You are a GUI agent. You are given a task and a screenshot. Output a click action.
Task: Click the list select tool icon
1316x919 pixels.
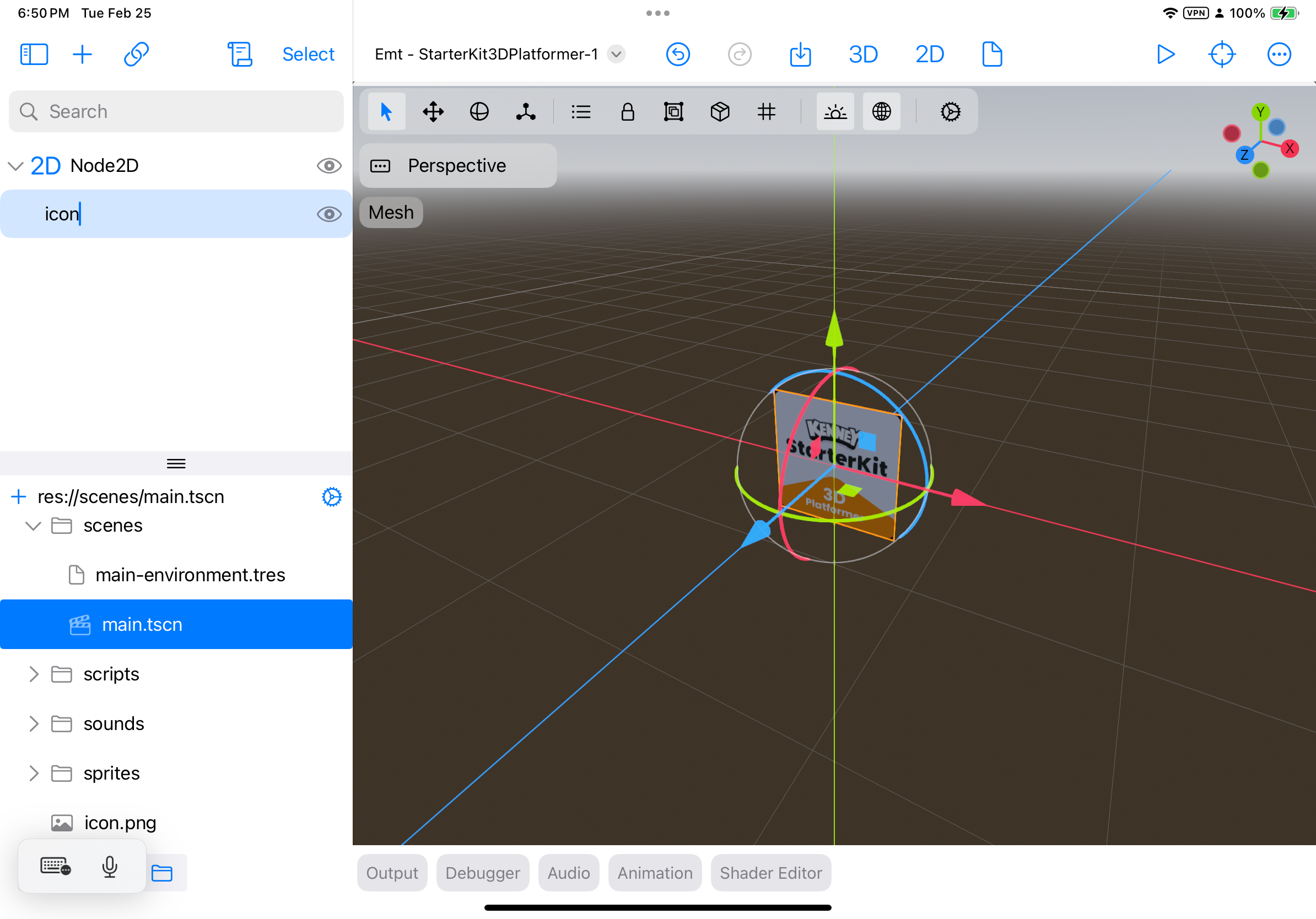pos(581,111)
